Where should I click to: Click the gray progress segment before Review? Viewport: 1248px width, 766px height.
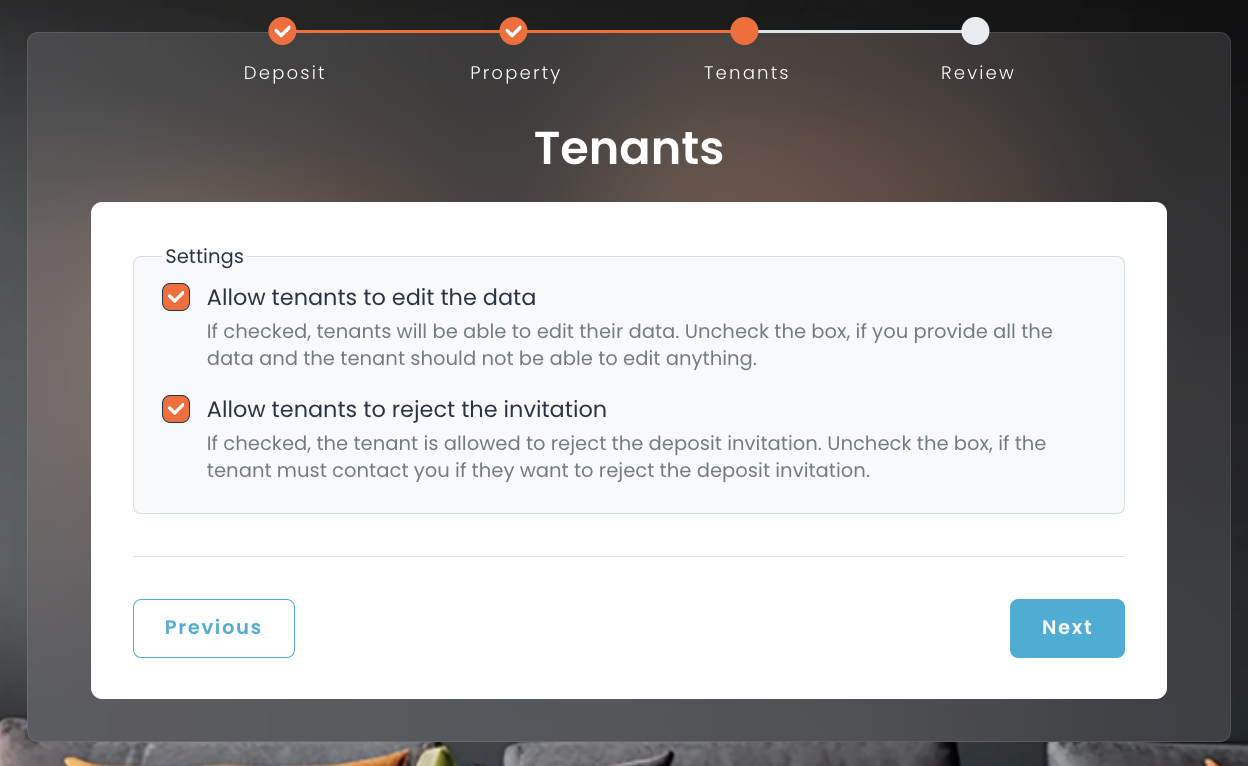tap(860, 30)
